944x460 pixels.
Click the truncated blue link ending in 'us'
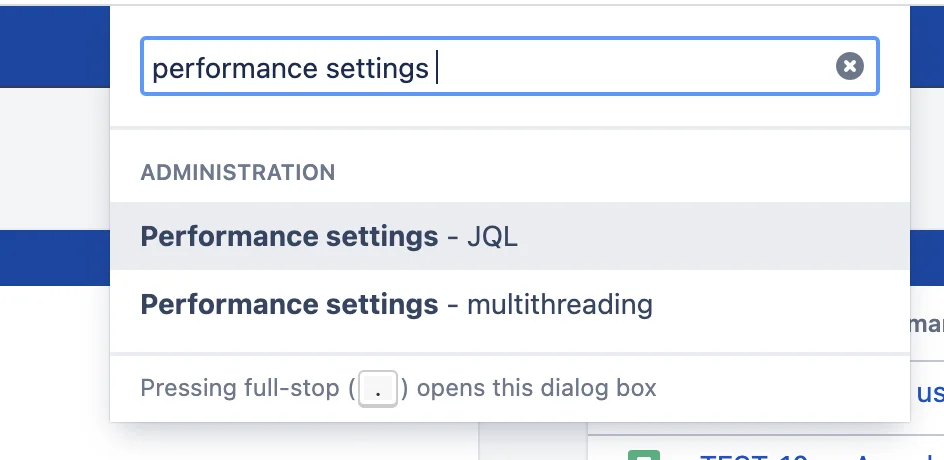click(930, 393)
